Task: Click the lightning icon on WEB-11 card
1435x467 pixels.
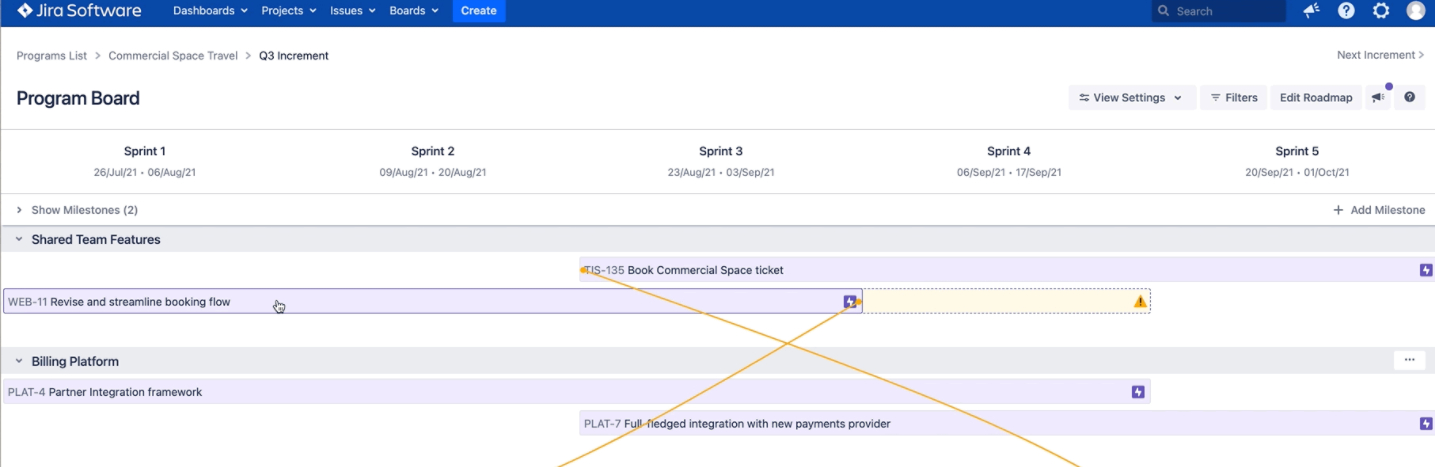Action: tap(850, 301)
